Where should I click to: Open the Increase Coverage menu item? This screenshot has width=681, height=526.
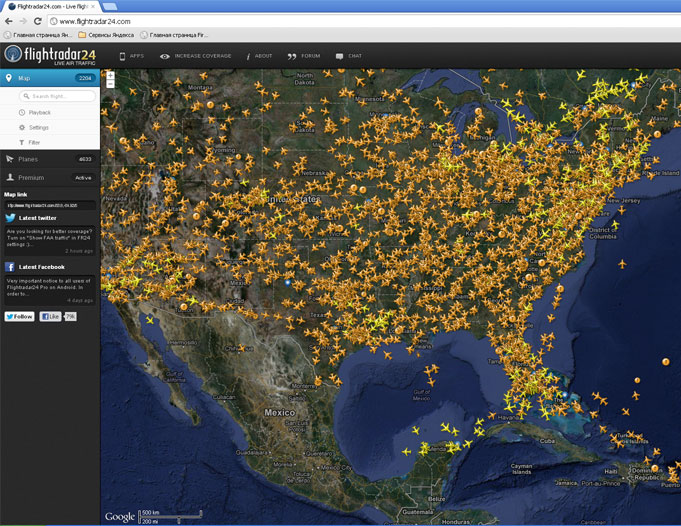195,56
